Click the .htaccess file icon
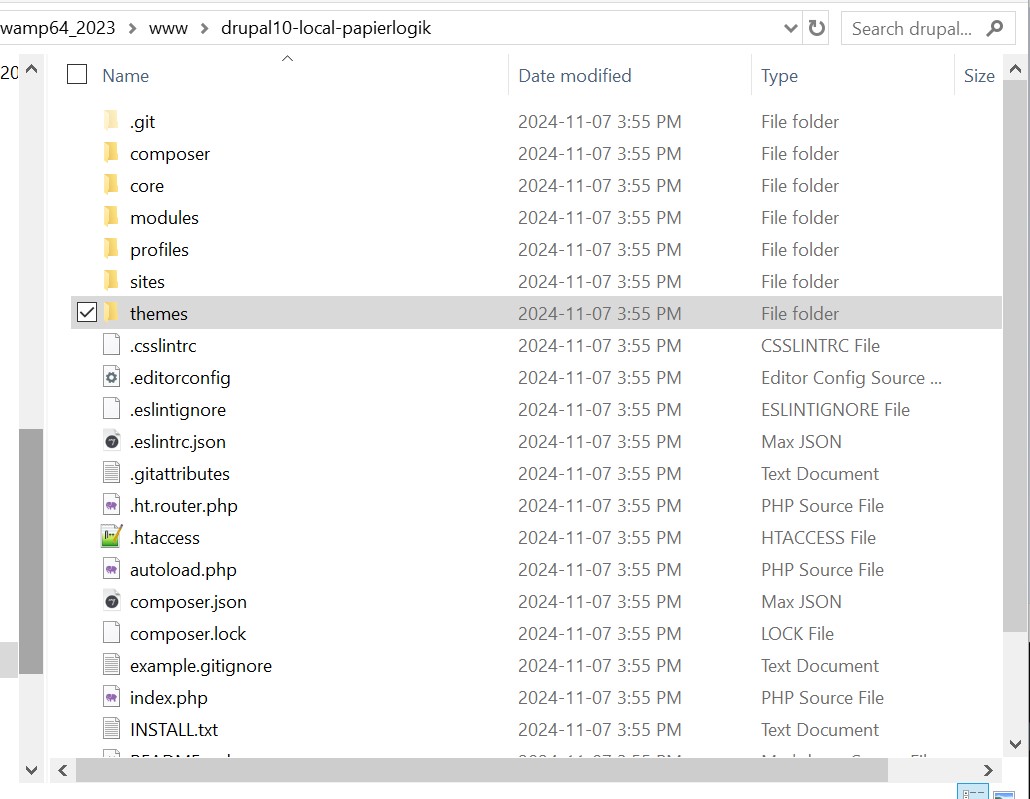 [111, 537]
